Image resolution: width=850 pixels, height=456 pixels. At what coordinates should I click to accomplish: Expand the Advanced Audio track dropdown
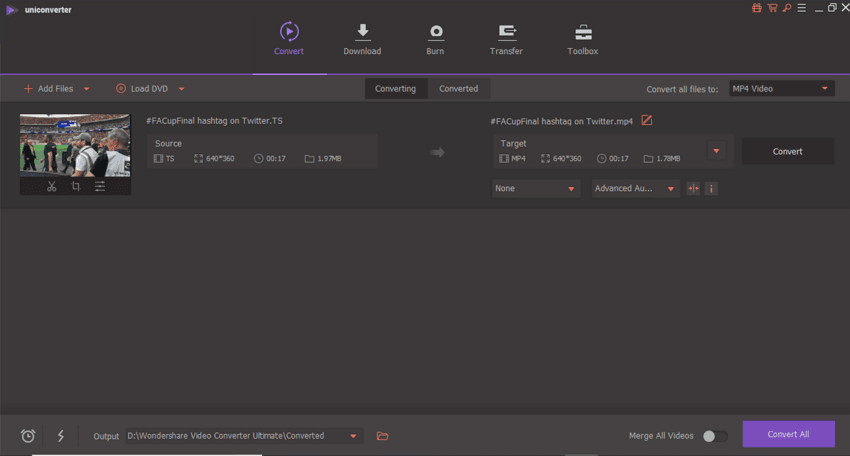(634, 188)
